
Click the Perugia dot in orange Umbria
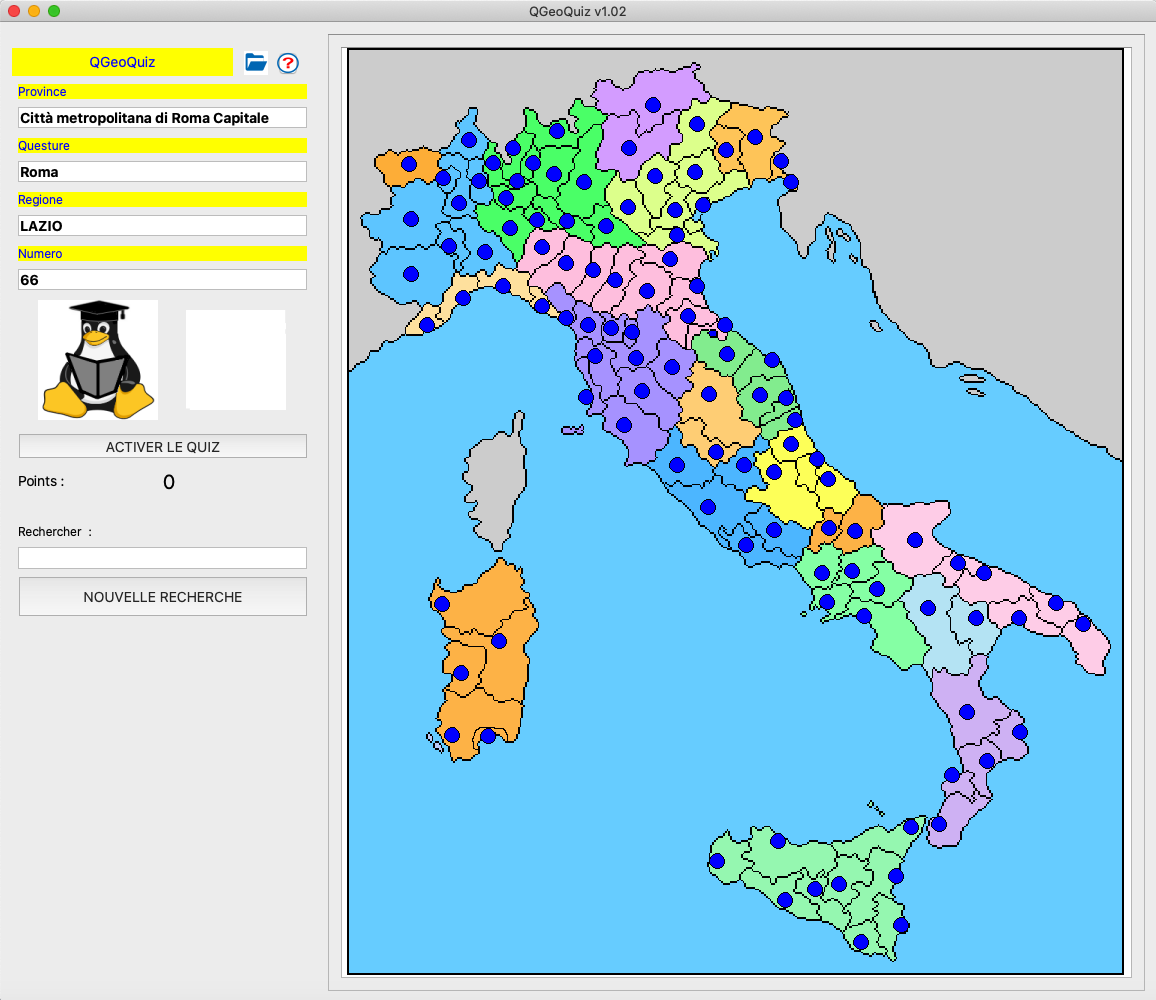(x=709, y=395)
